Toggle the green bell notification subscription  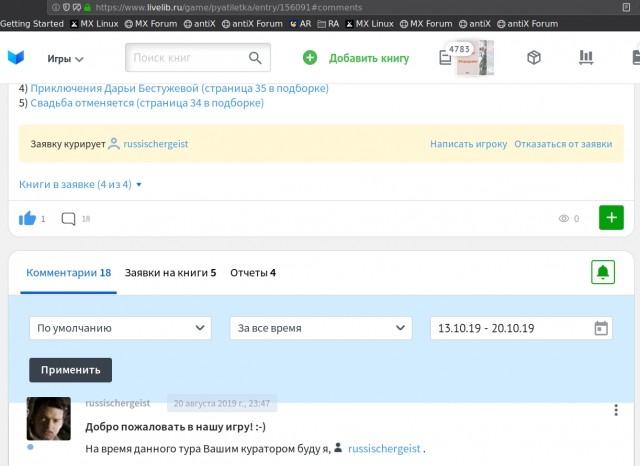603,272
